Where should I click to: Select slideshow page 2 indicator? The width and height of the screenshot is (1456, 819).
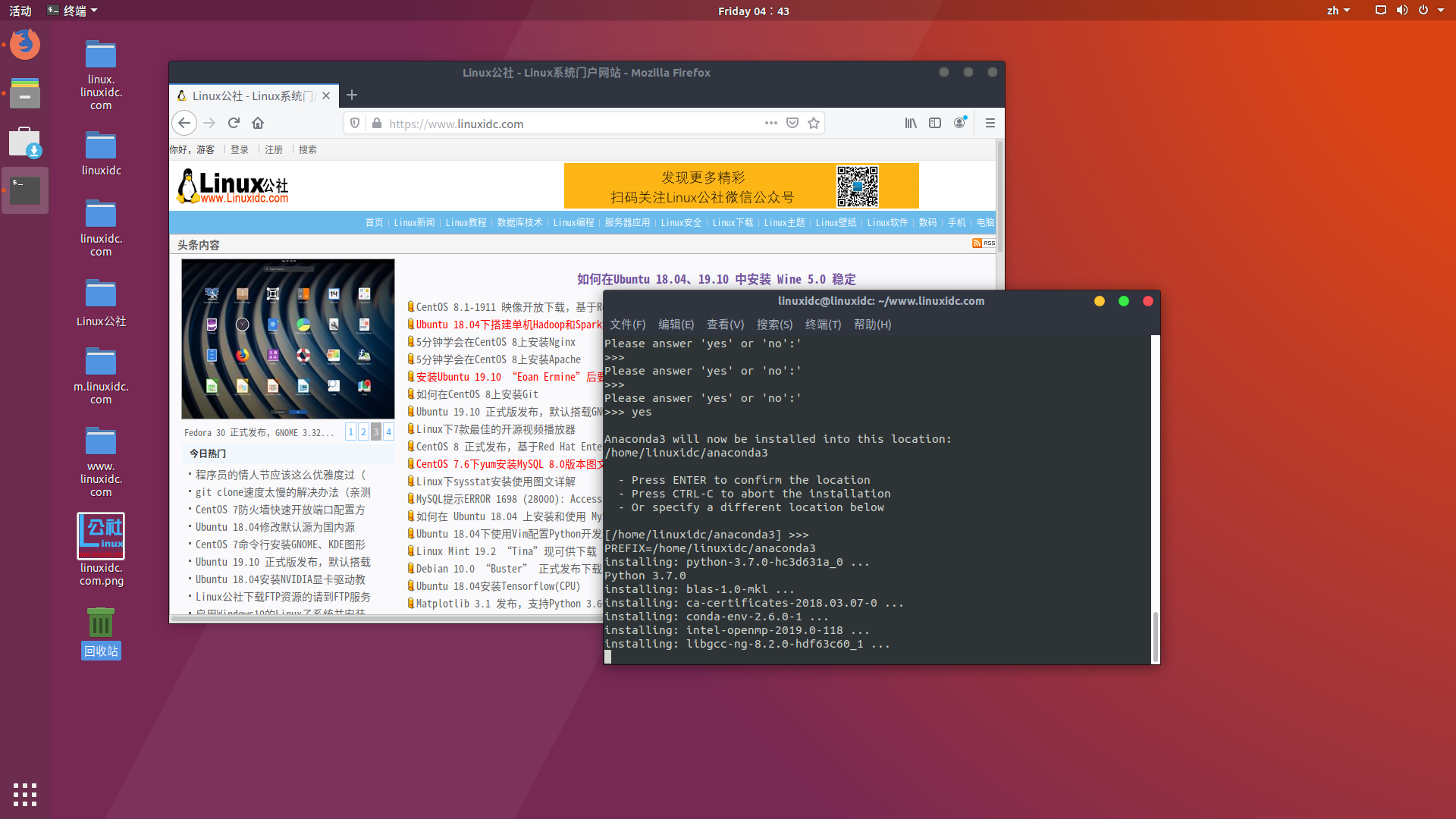tap(363, 431)
